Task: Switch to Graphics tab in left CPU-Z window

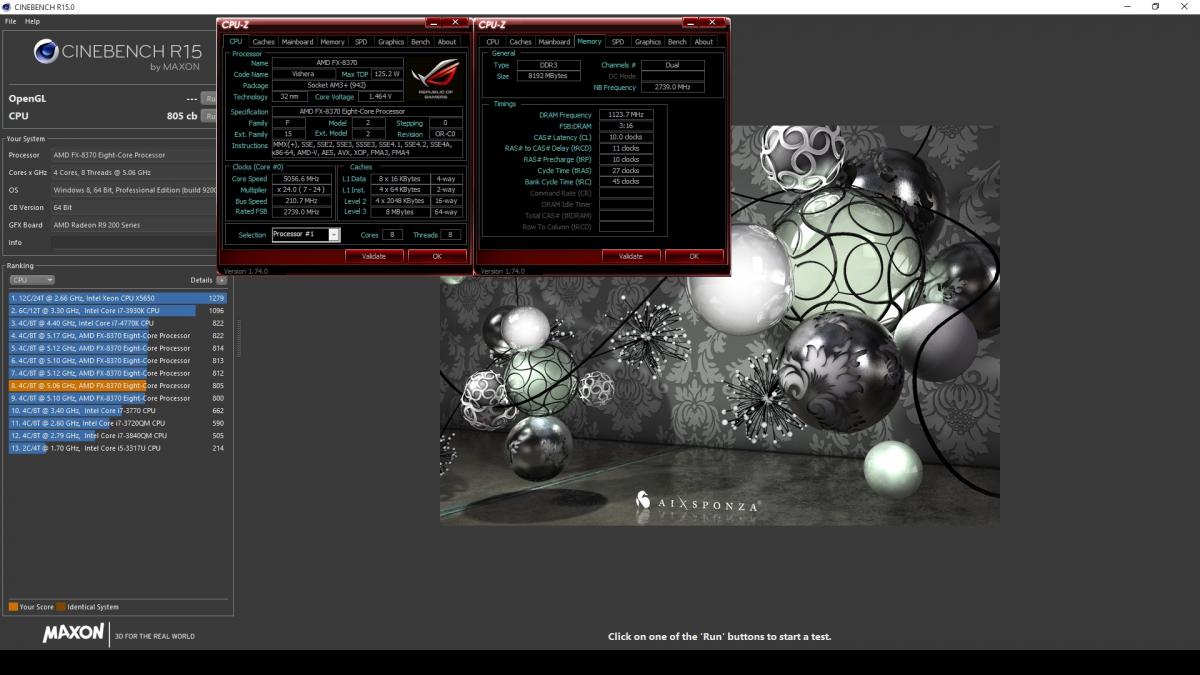Action: click(391, 42)
